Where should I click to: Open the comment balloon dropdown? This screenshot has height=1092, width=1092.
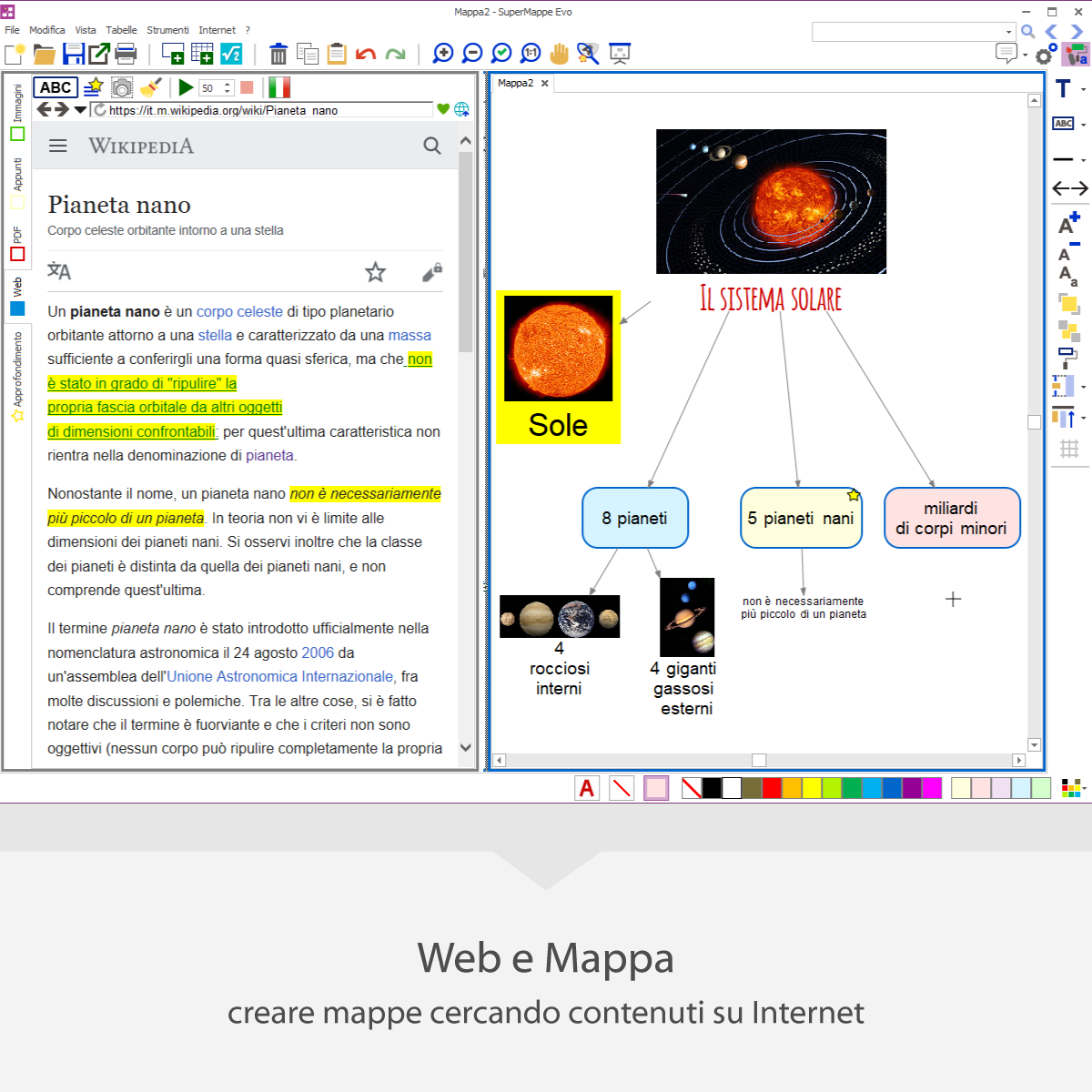pyautogui.click(x=1025, y=55)
